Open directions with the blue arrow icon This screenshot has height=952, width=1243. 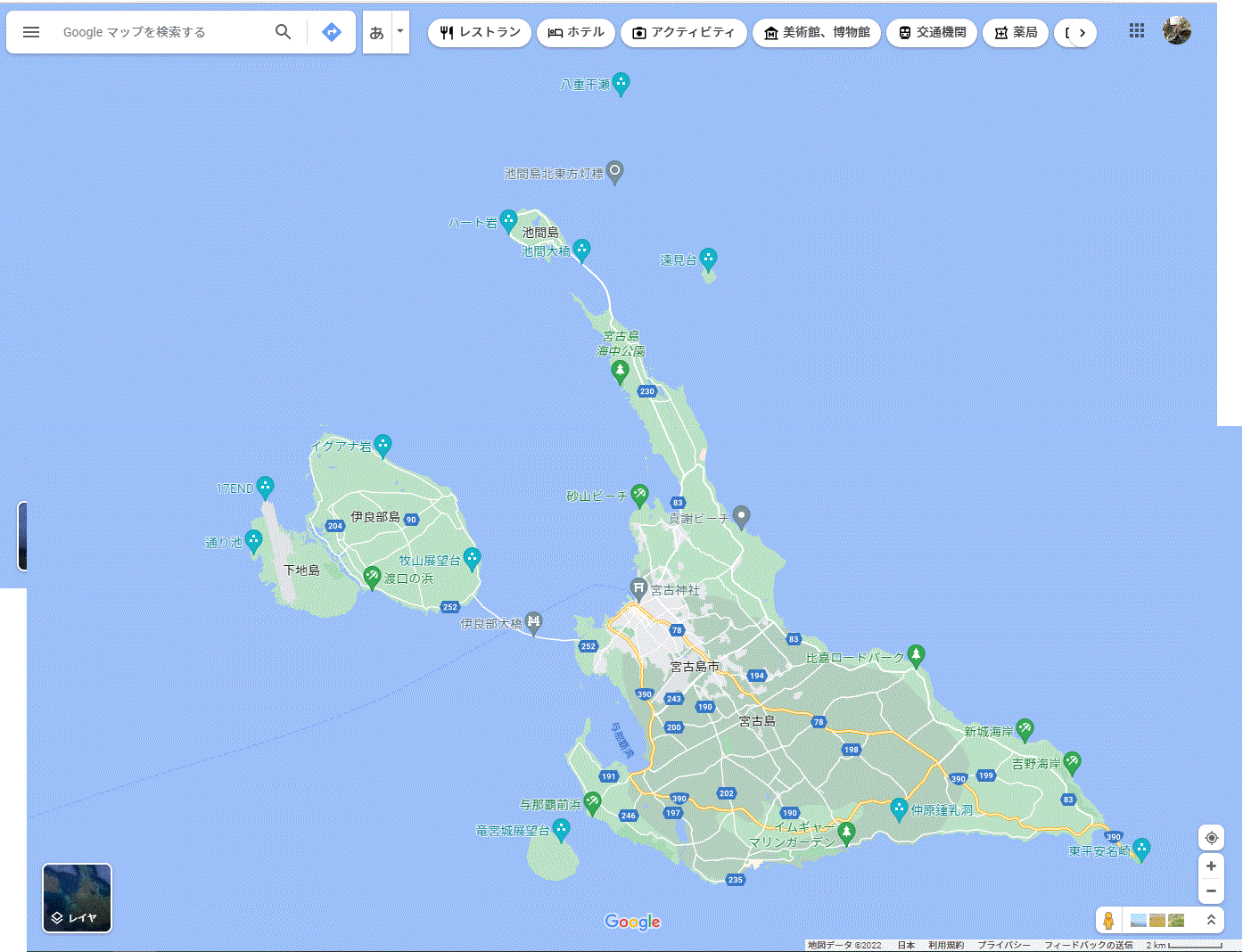332,32
